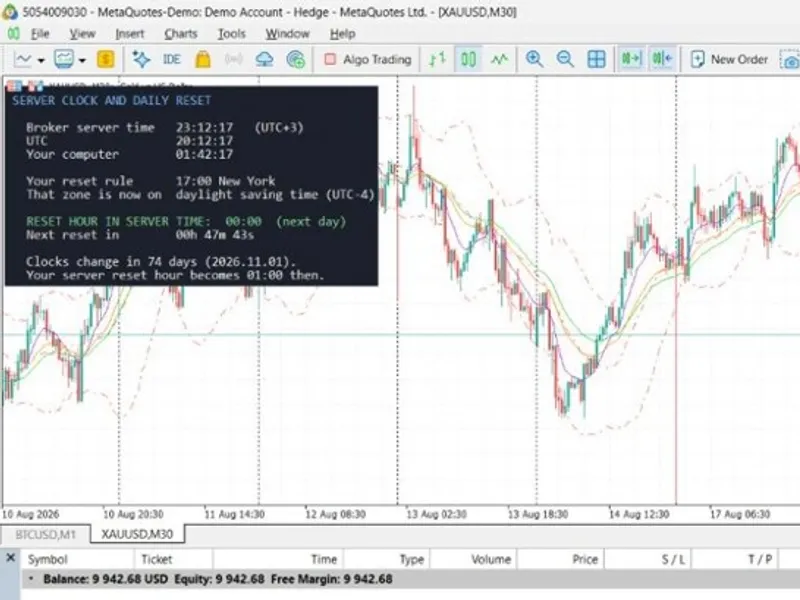Click the yellow dollar Market Watch icon

point(105,59)
